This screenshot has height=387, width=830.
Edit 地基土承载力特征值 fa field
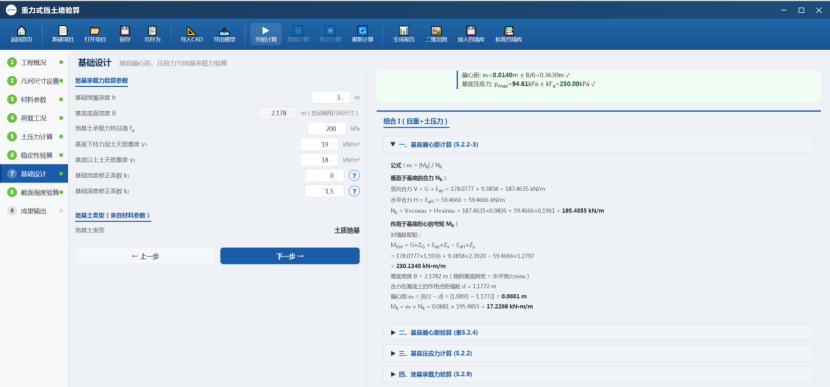[327, 129]
